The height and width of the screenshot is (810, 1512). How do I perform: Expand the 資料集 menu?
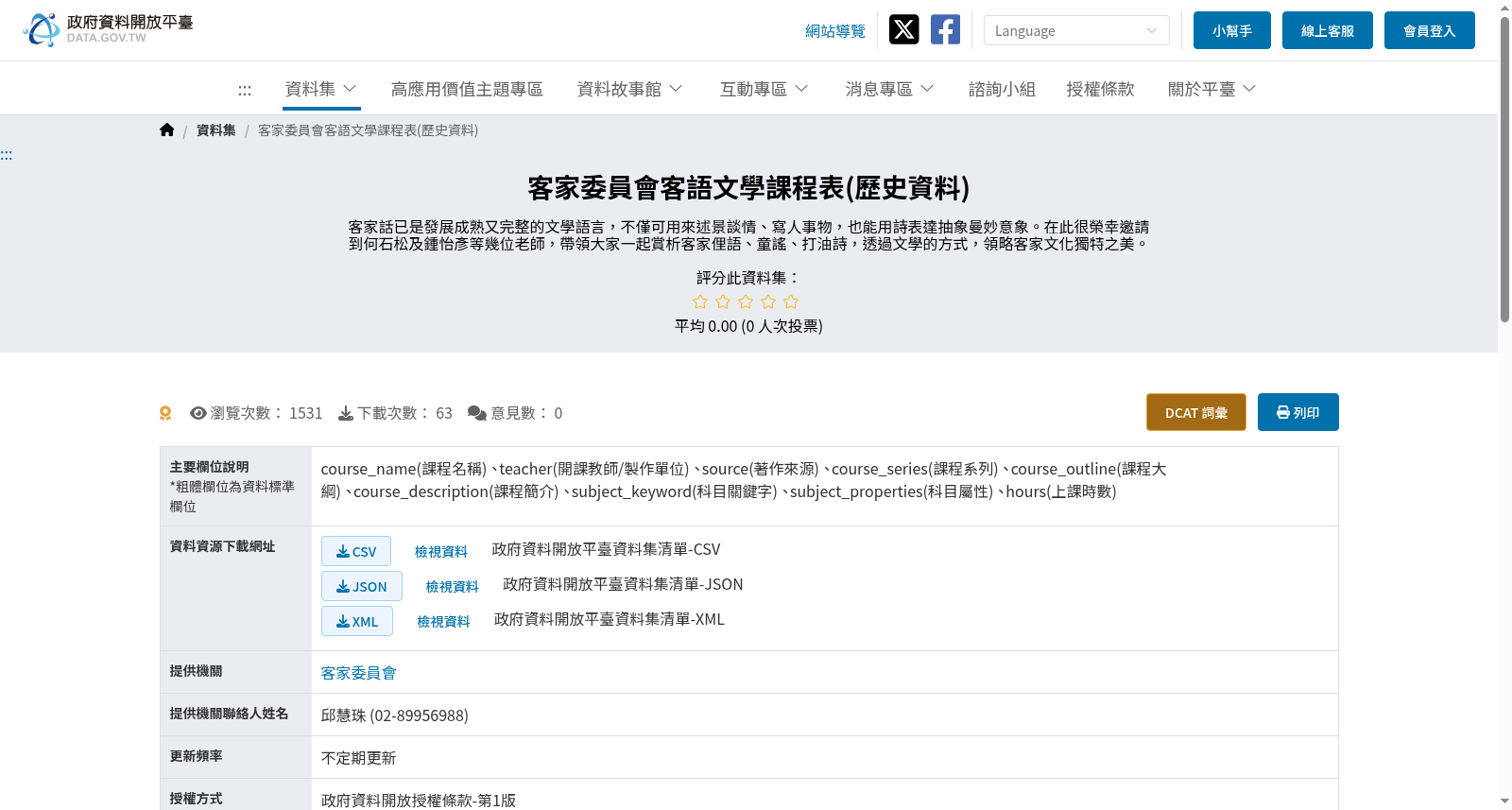pos(321,89)
